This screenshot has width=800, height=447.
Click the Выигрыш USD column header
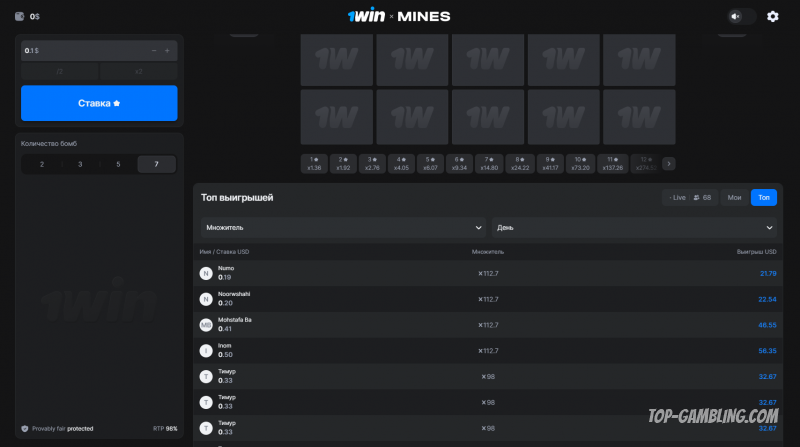pos(757,252)
